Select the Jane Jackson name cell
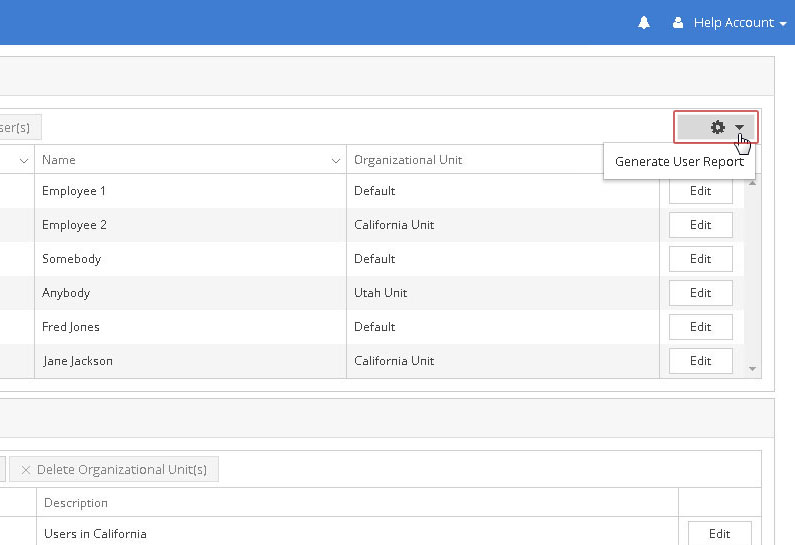The height and width of the screenshot is (545, 795). pyautogui.click(x=78, y=361)
